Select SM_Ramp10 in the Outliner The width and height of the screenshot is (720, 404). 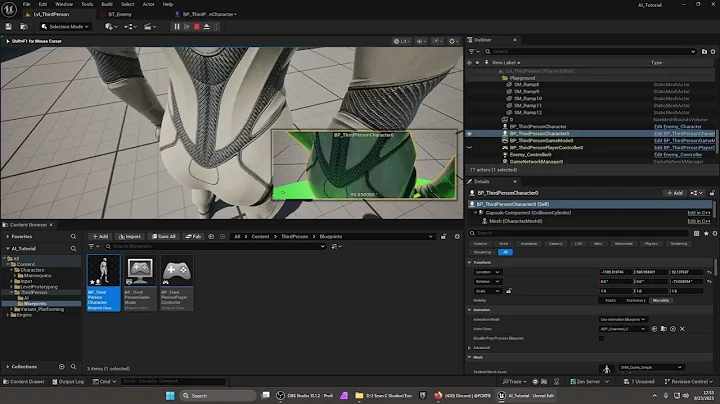point(528,98)
